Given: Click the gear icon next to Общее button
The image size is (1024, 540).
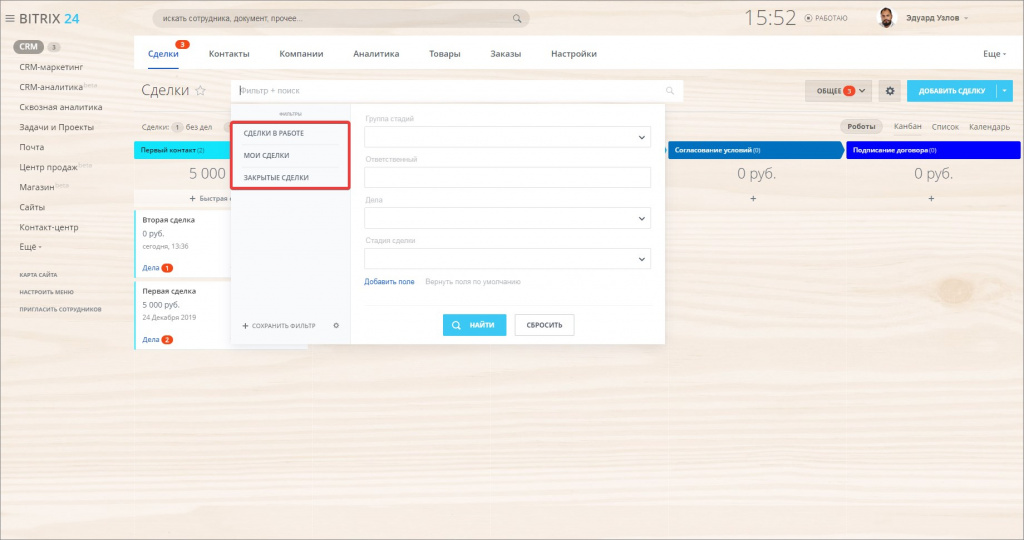Looking at the screenshot, I should pyautogui.click(x=890, y=91).
